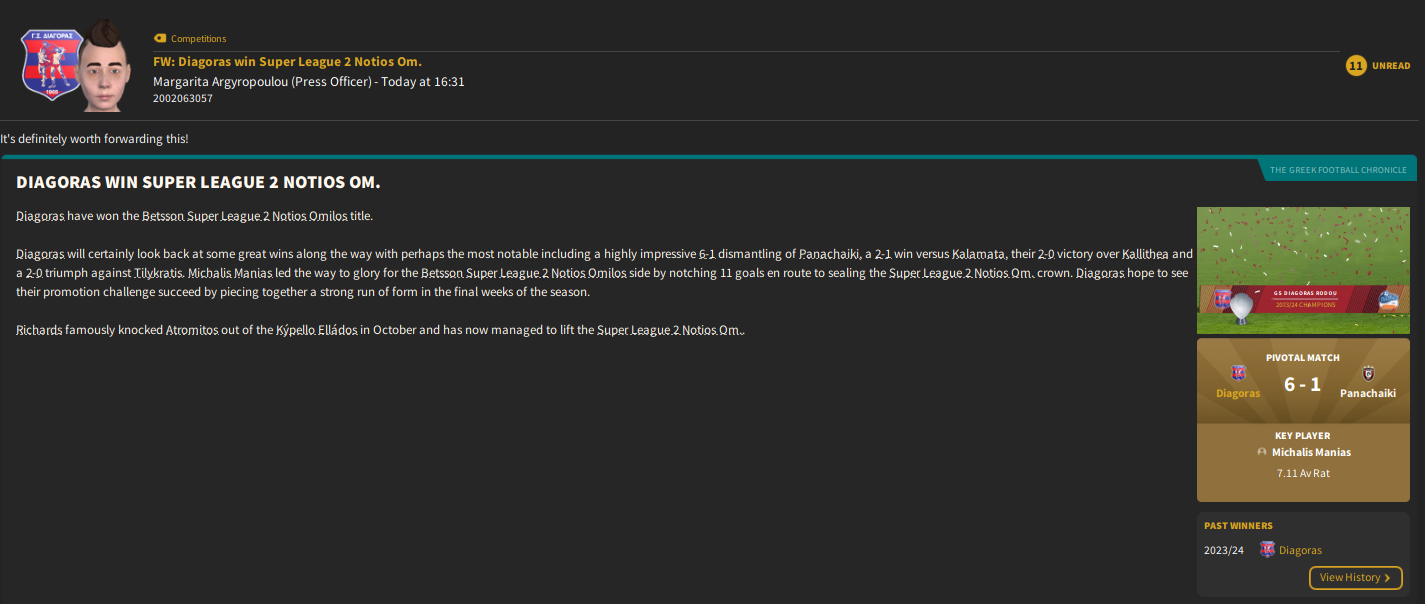Screen dimensions: 1425x604
Task: Click the Betsson Super League 2 Notios Omilos link in the first sentence
Action: [x=244, y=216]
